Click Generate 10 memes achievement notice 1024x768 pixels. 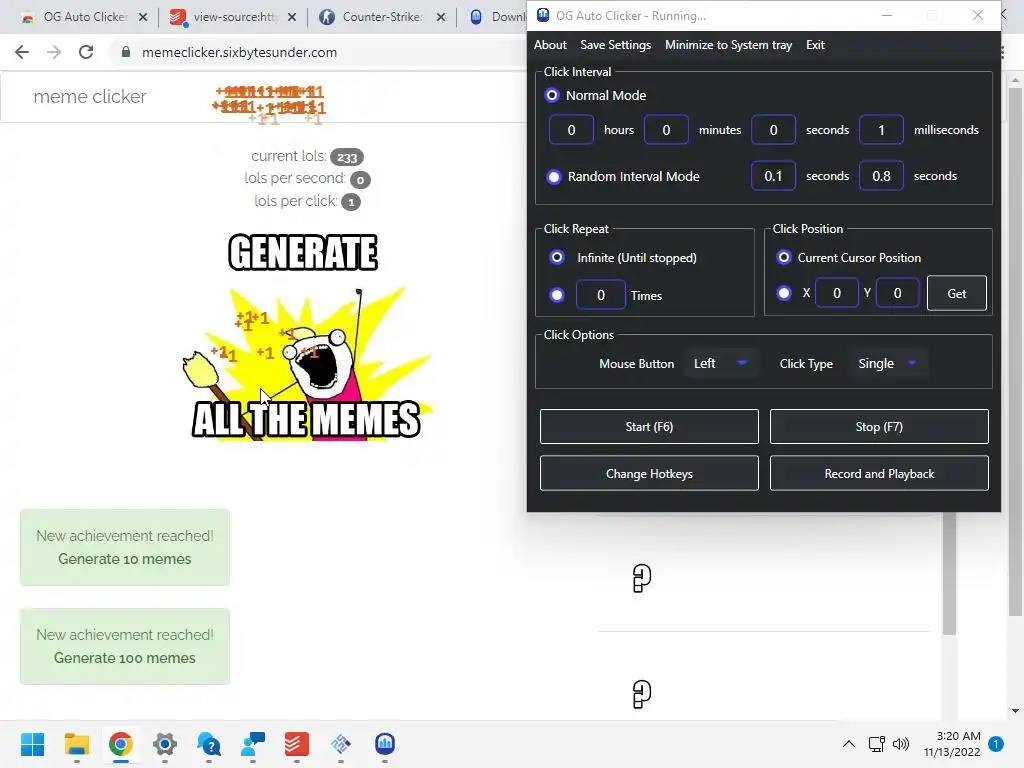point(125,547)
